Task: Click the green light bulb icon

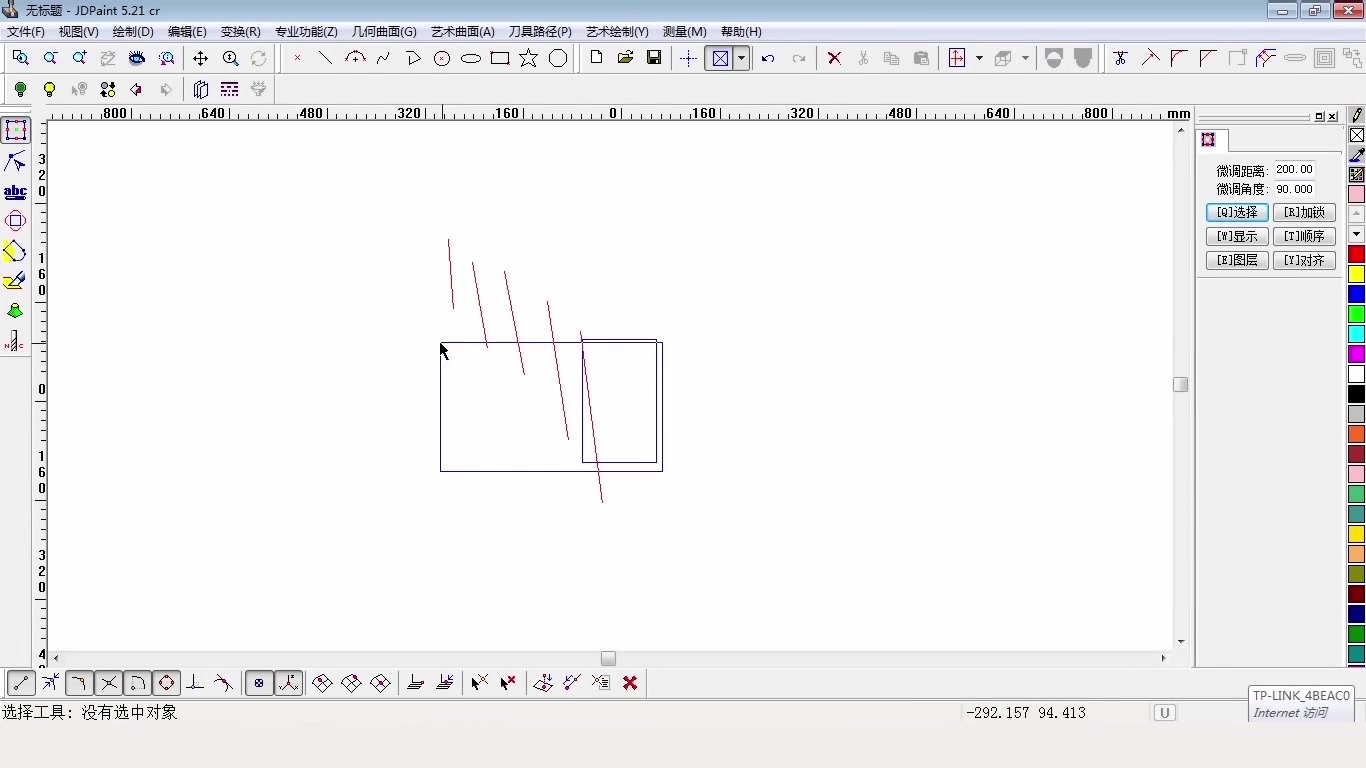Action: [20, 89]
